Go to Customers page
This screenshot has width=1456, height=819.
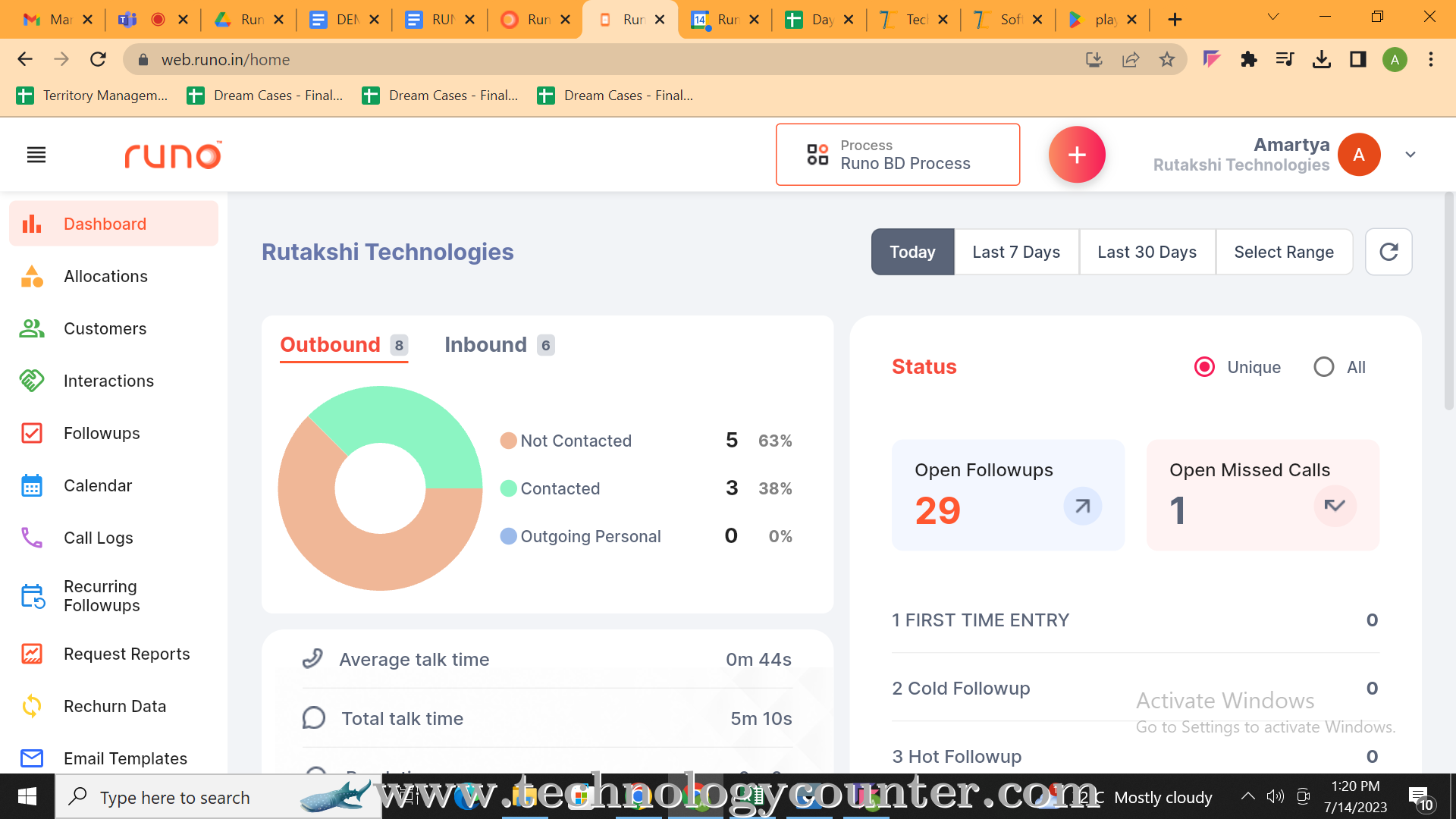pyautogui.click(x=114, y=328)
